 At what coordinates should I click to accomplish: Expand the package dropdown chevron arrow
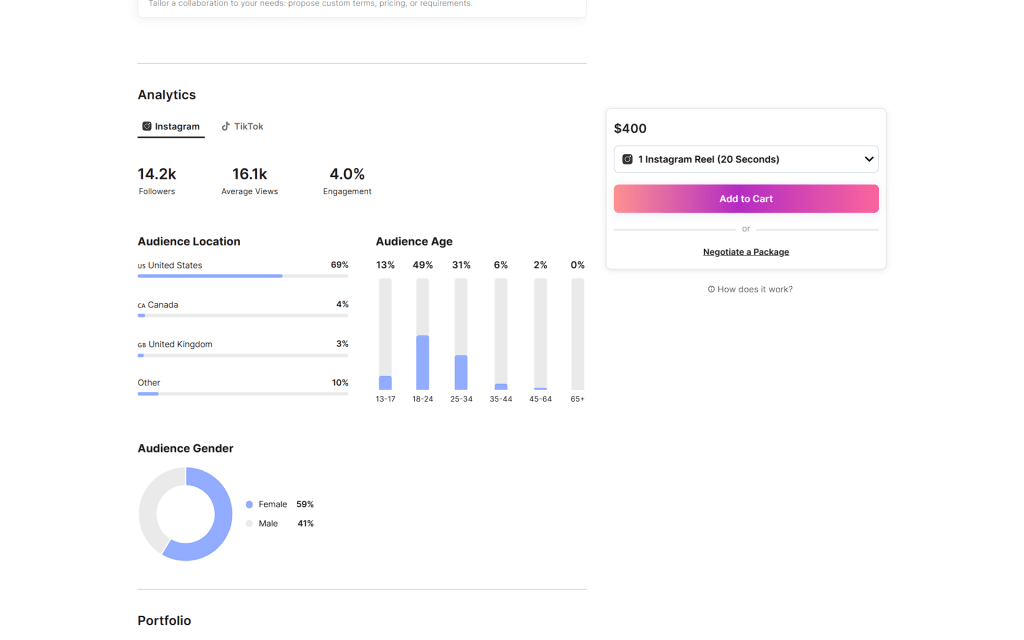point(868,159)
